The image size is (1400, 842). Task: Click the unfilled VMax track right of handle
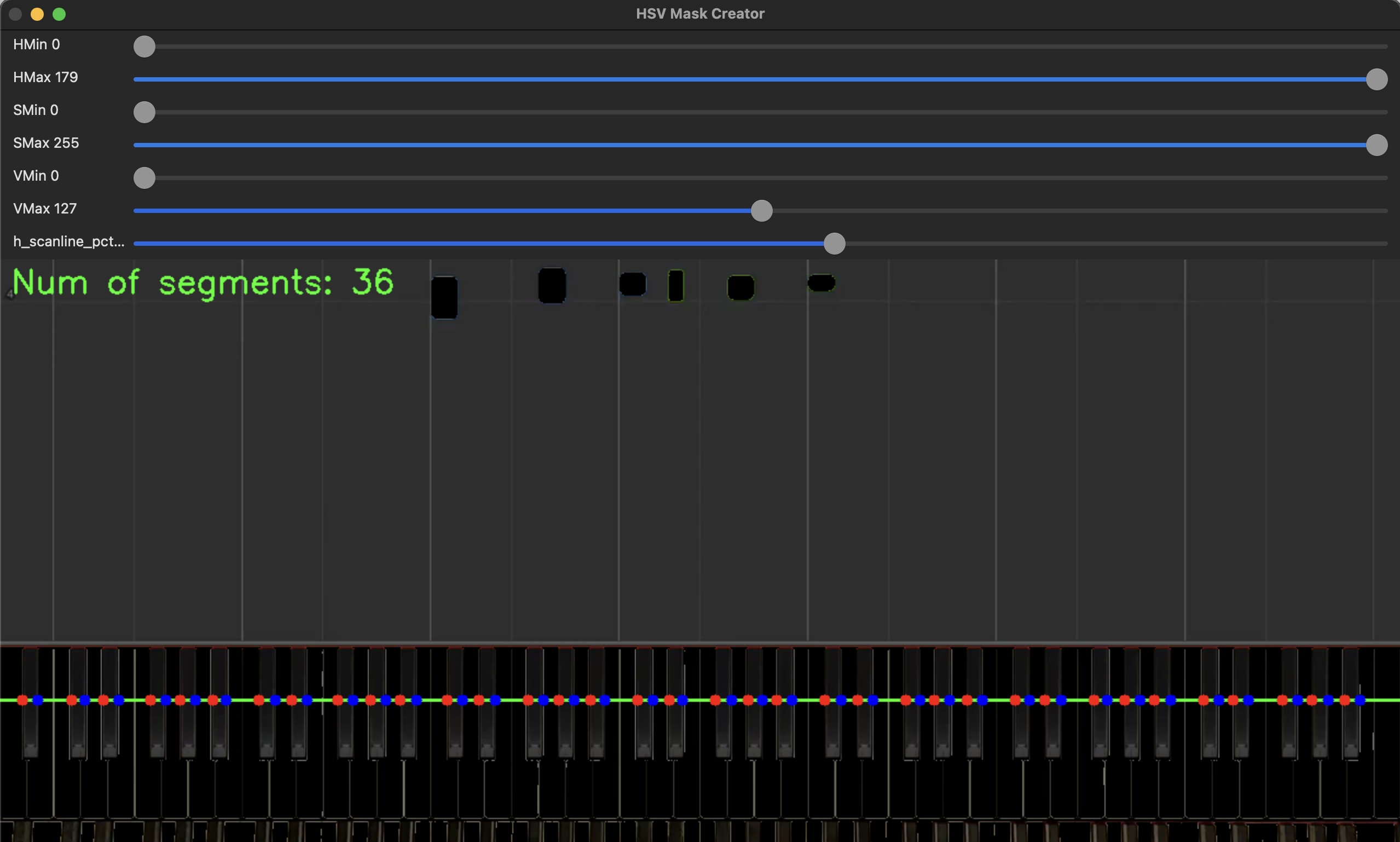[x=1077, y=211]
